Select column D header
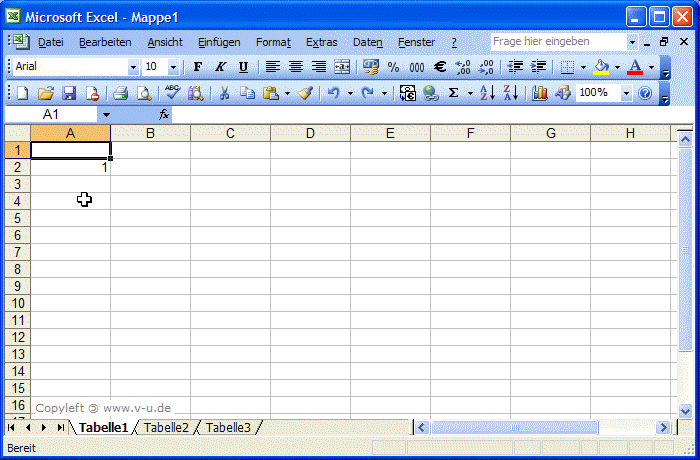The width and height of the screenshot is (700, 460). click(310, 133)
